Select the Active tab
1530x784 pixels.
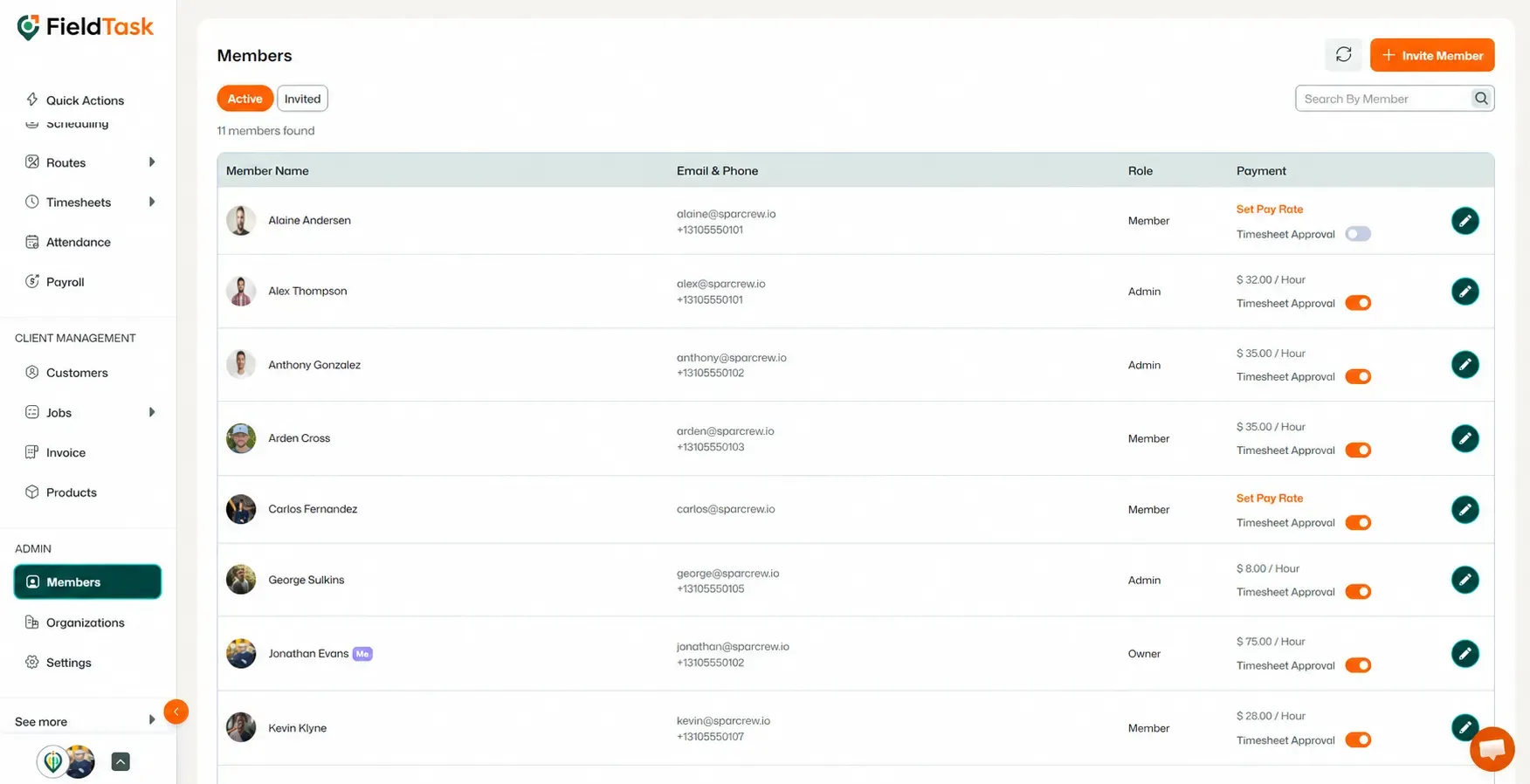coord(245,99)
